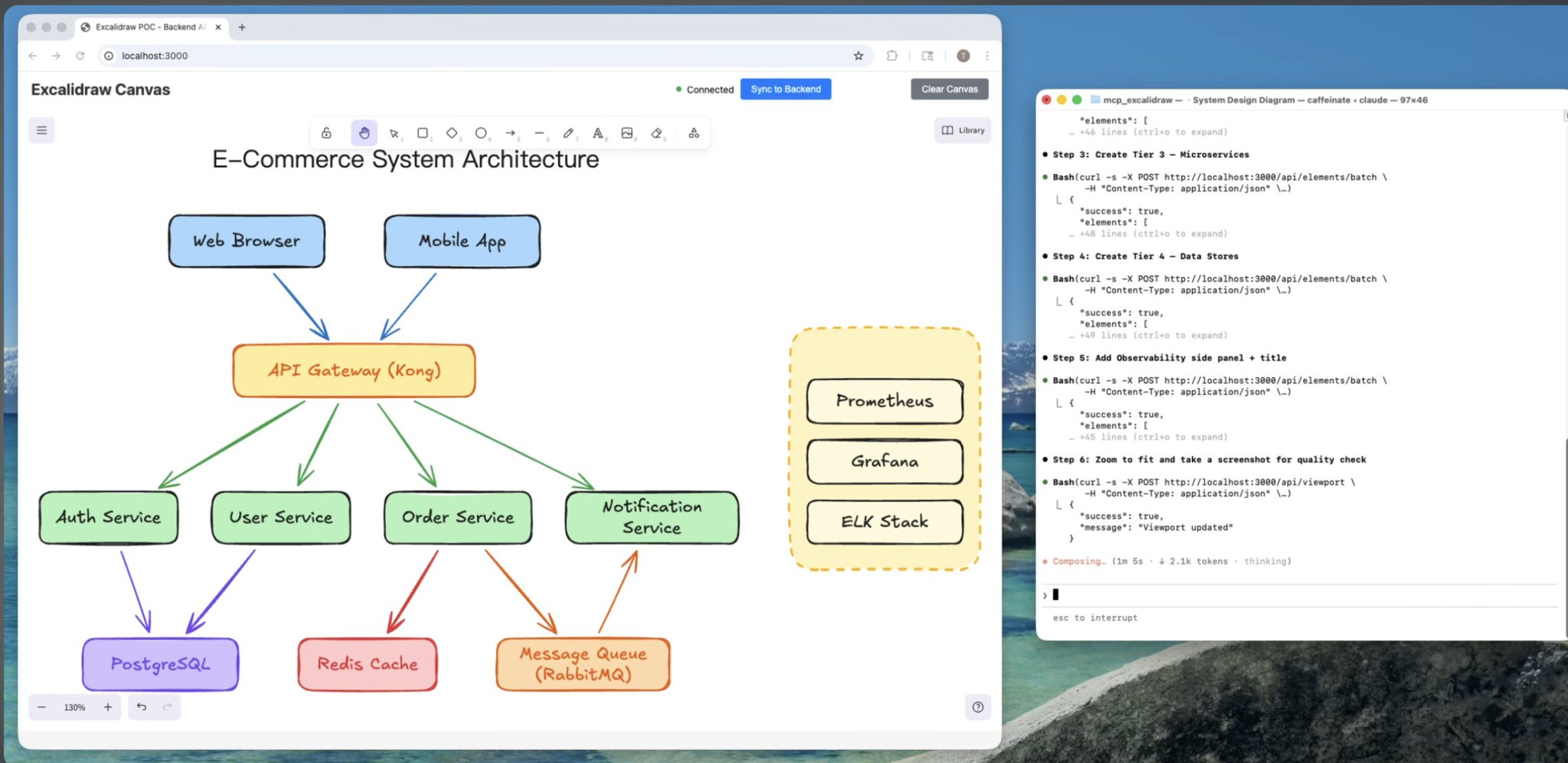Select the Insert image tool
The image size is (1568, 763).
click(x=627, y=133)
